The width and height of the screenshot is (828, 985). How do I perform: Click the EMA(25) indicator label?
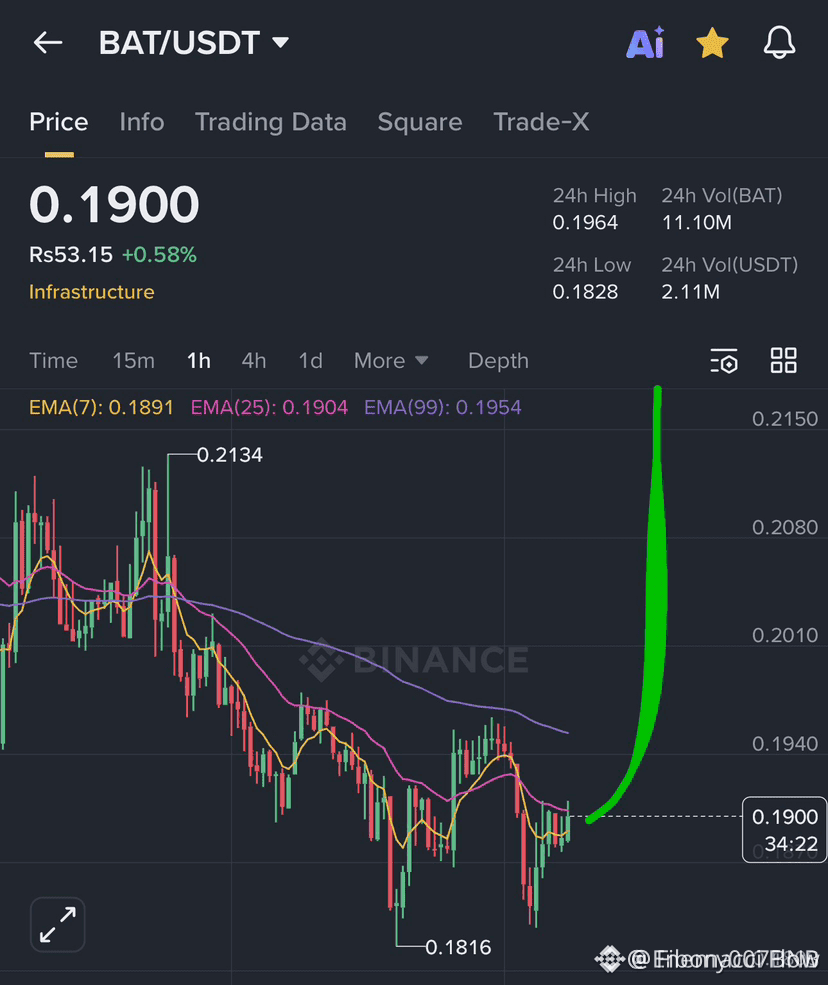click(268, 409)
